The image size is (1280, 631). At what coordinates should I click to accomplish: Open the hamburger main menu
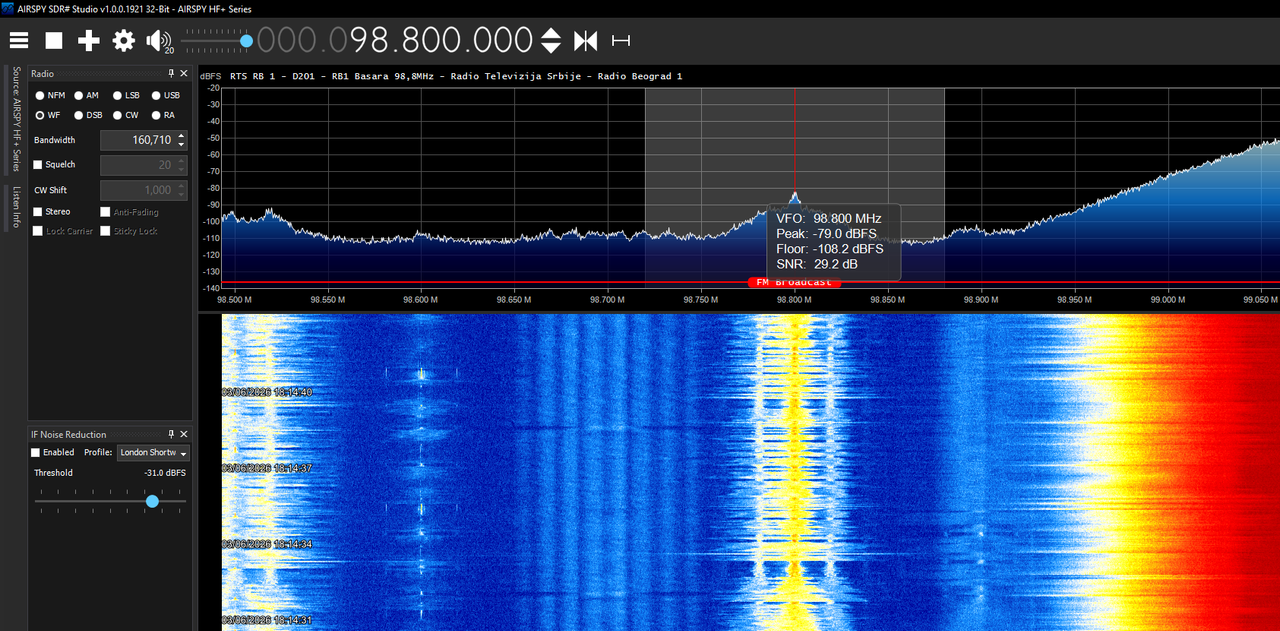tap(19, 40)
